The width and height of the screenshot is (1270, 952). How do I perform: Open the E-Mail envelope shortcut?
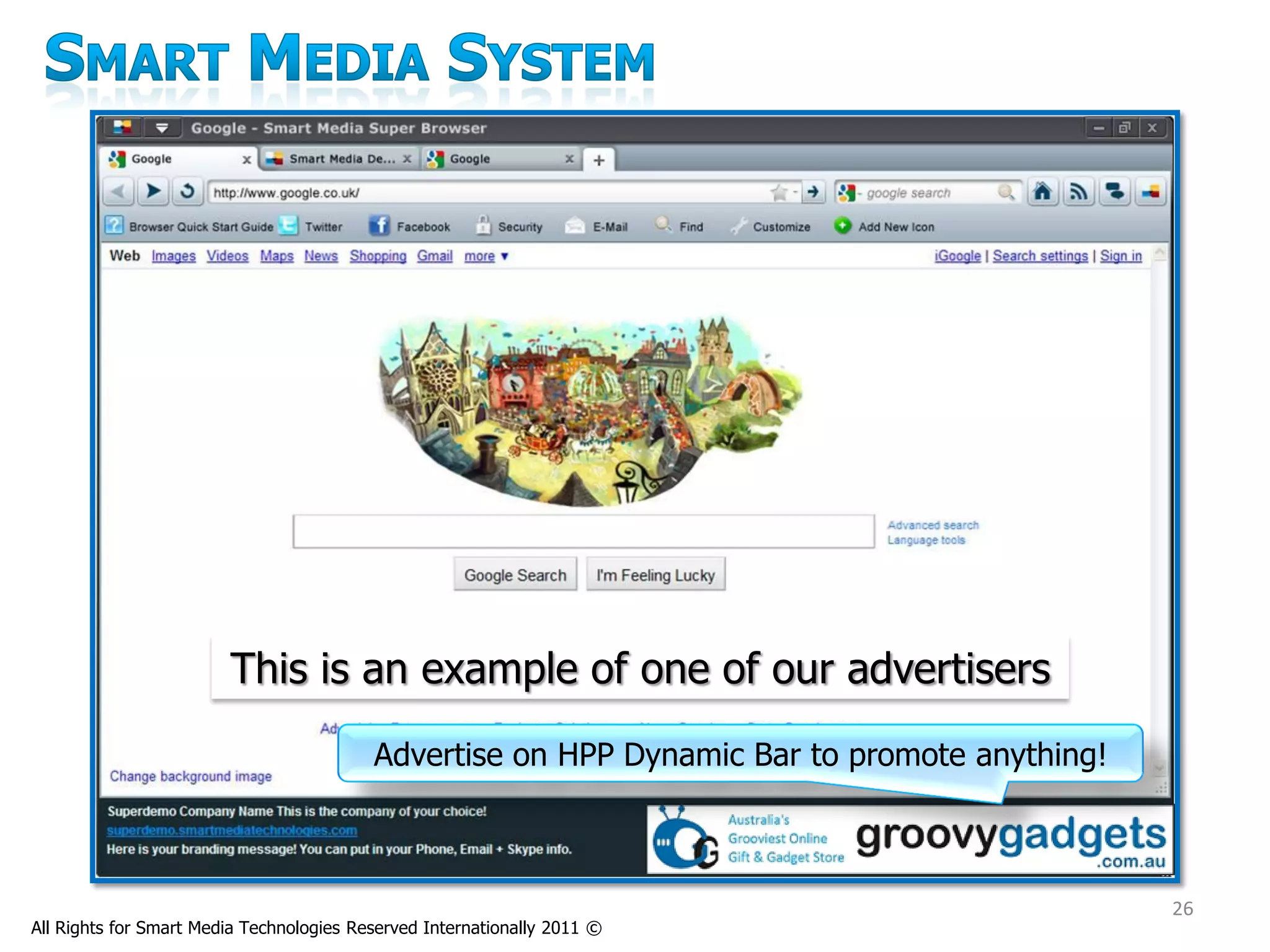tap(597, 226)
